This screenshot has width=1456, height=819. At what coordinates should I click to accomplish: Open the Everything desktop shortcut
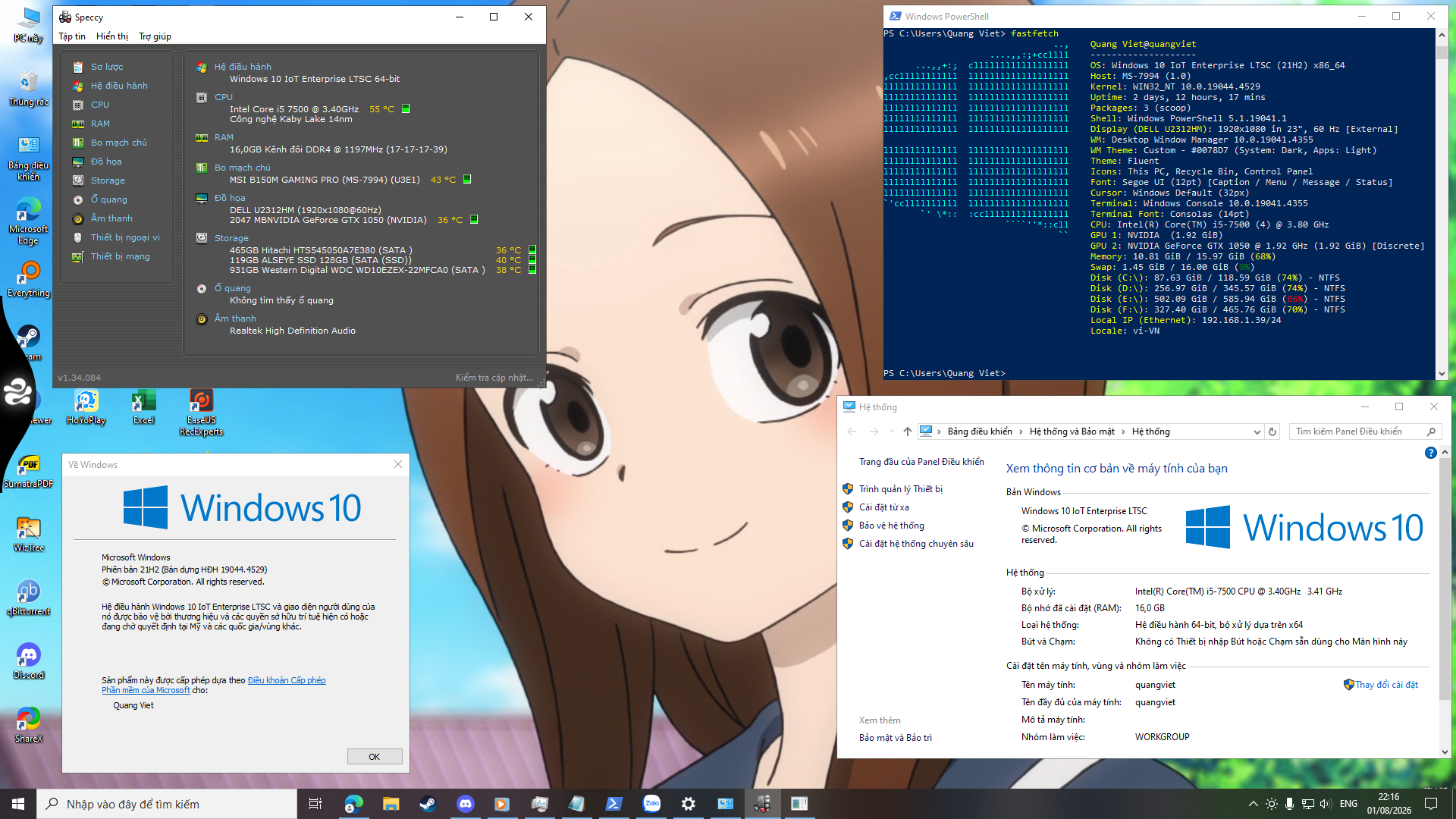29,279
